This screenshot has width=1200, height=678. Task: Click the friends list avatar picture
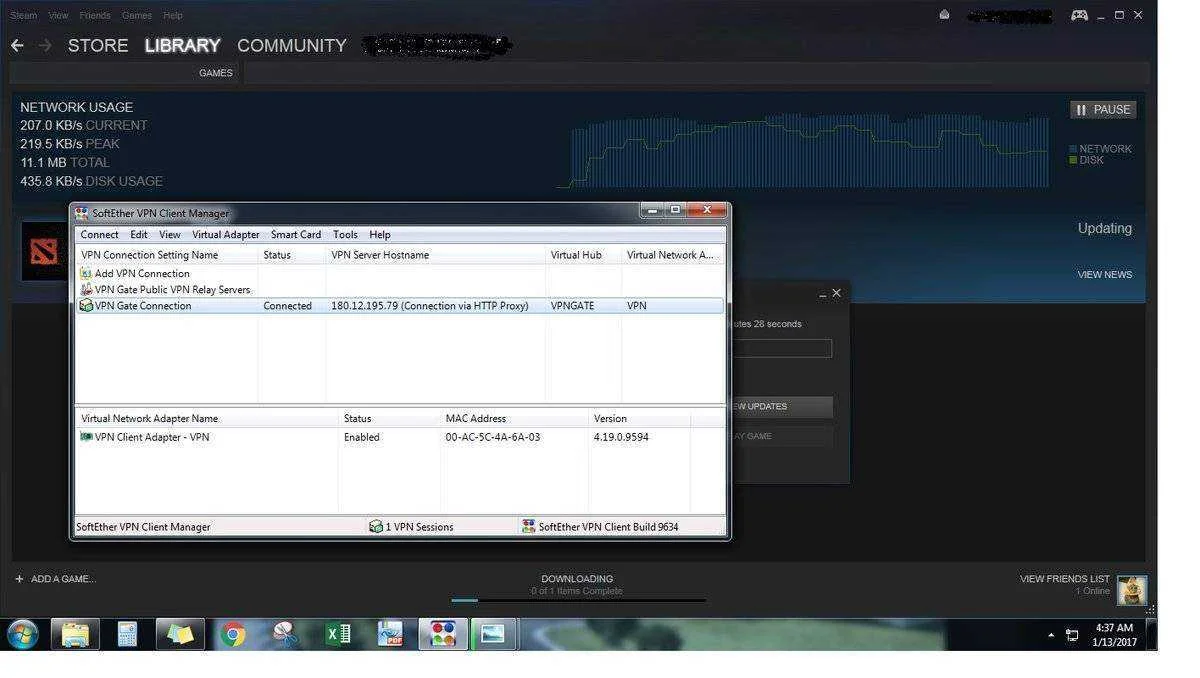pyautogui.click(x=1132, y=590)
